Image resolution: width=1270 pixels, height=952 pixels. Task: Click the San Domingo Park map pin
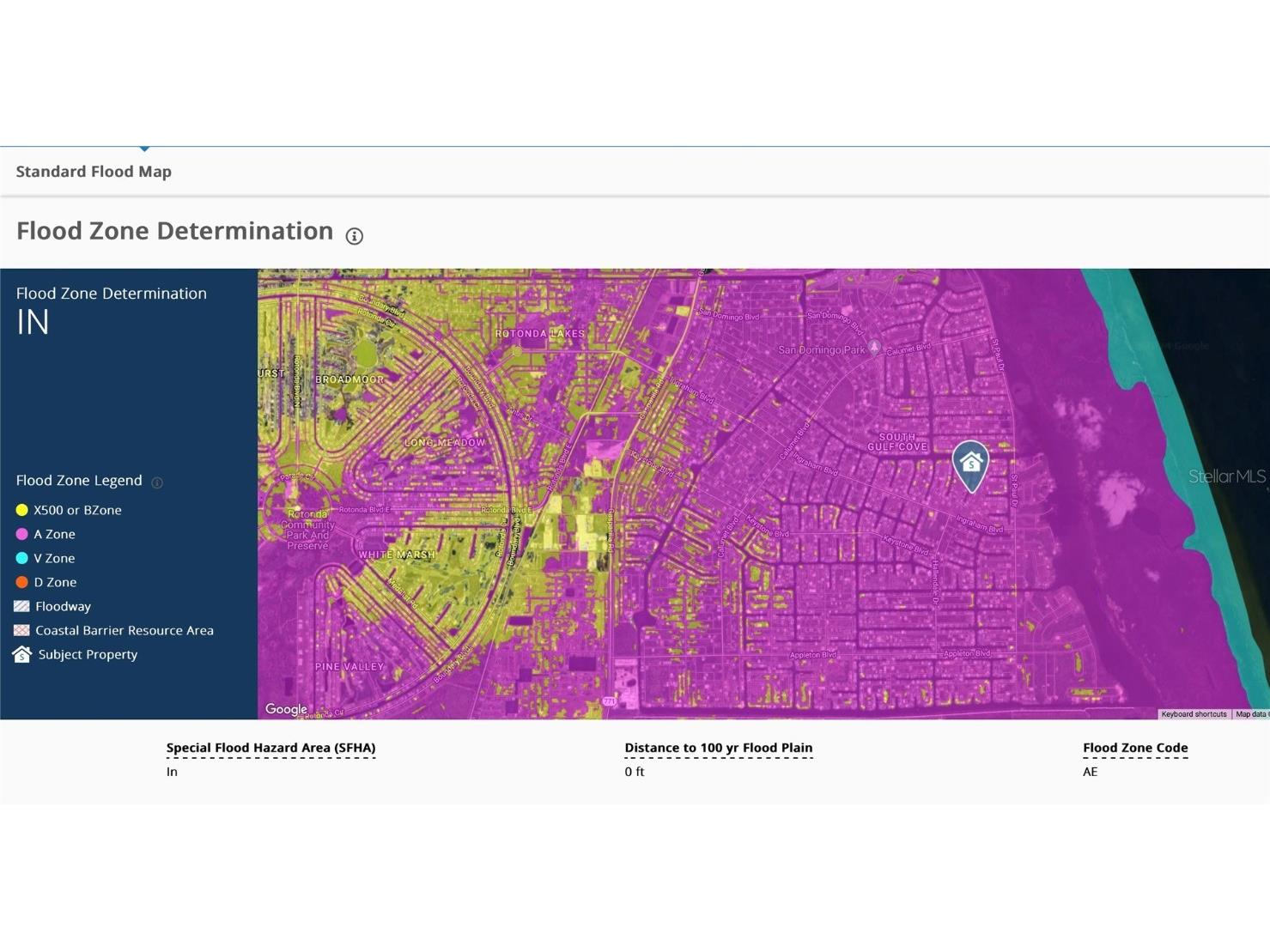(874, 348)
